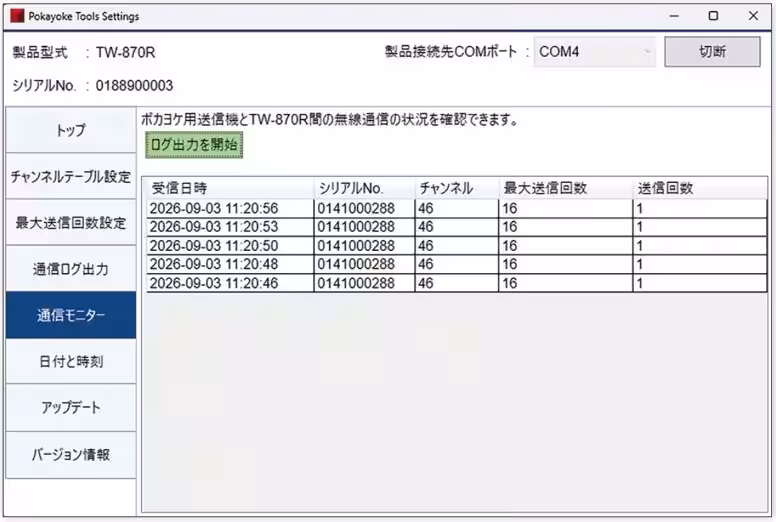
Task: Select row with time 2026-09-03 11:20:53
Action: (x=456, y=227)
